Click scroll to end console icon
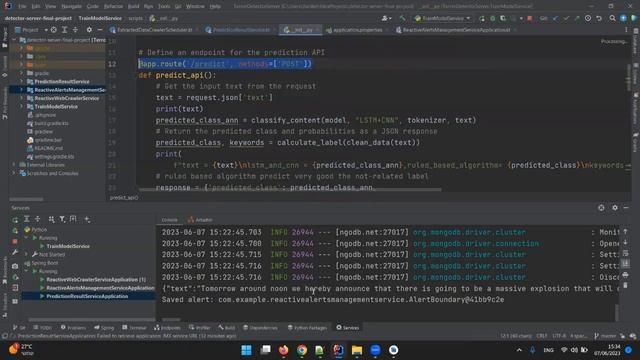 coord(625,264)
